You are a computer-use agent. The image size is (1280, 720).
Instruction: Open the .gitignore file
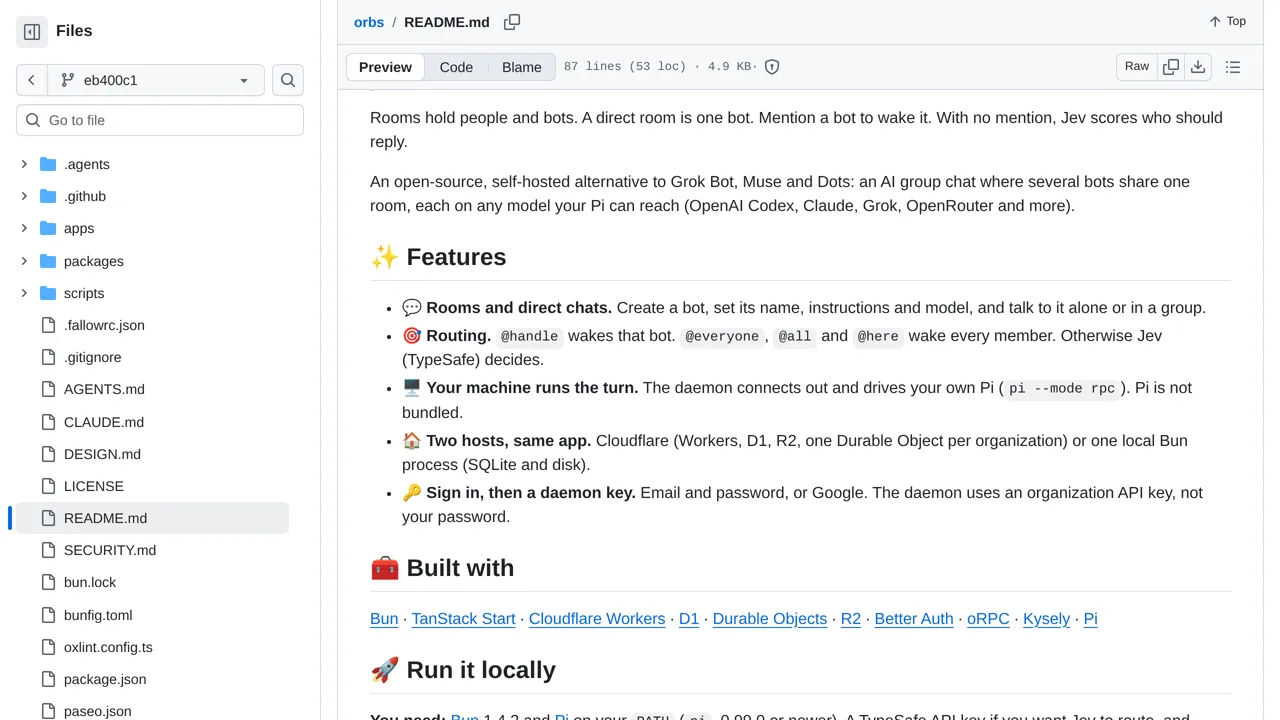pyautogui.click(x=93, y=357)
